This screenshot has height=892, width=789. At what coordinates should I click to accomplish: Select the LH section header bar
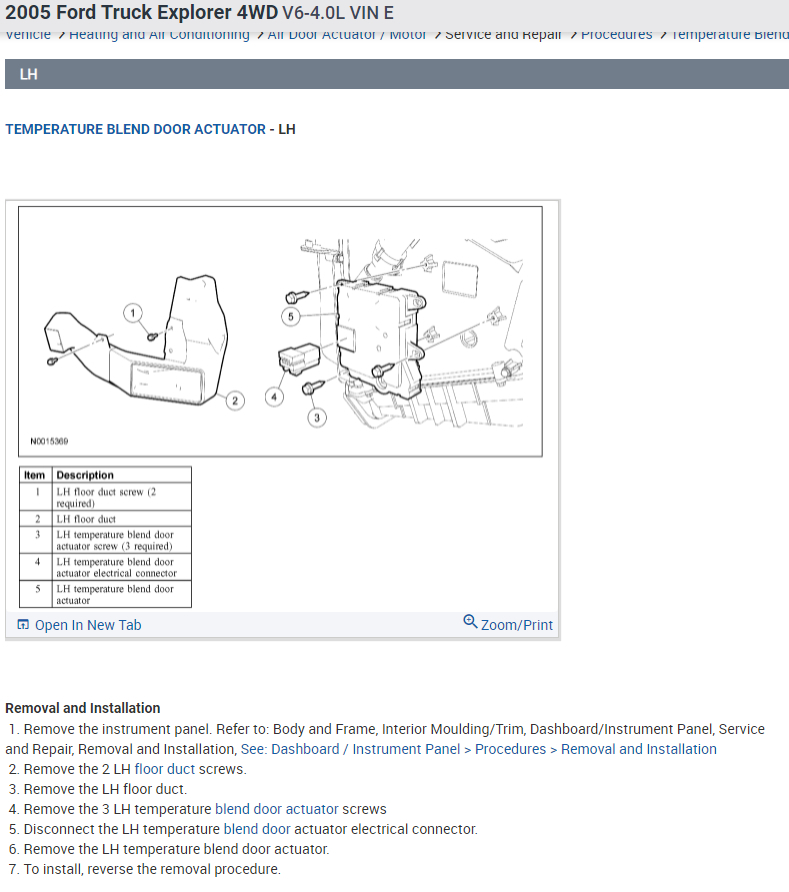397,74
